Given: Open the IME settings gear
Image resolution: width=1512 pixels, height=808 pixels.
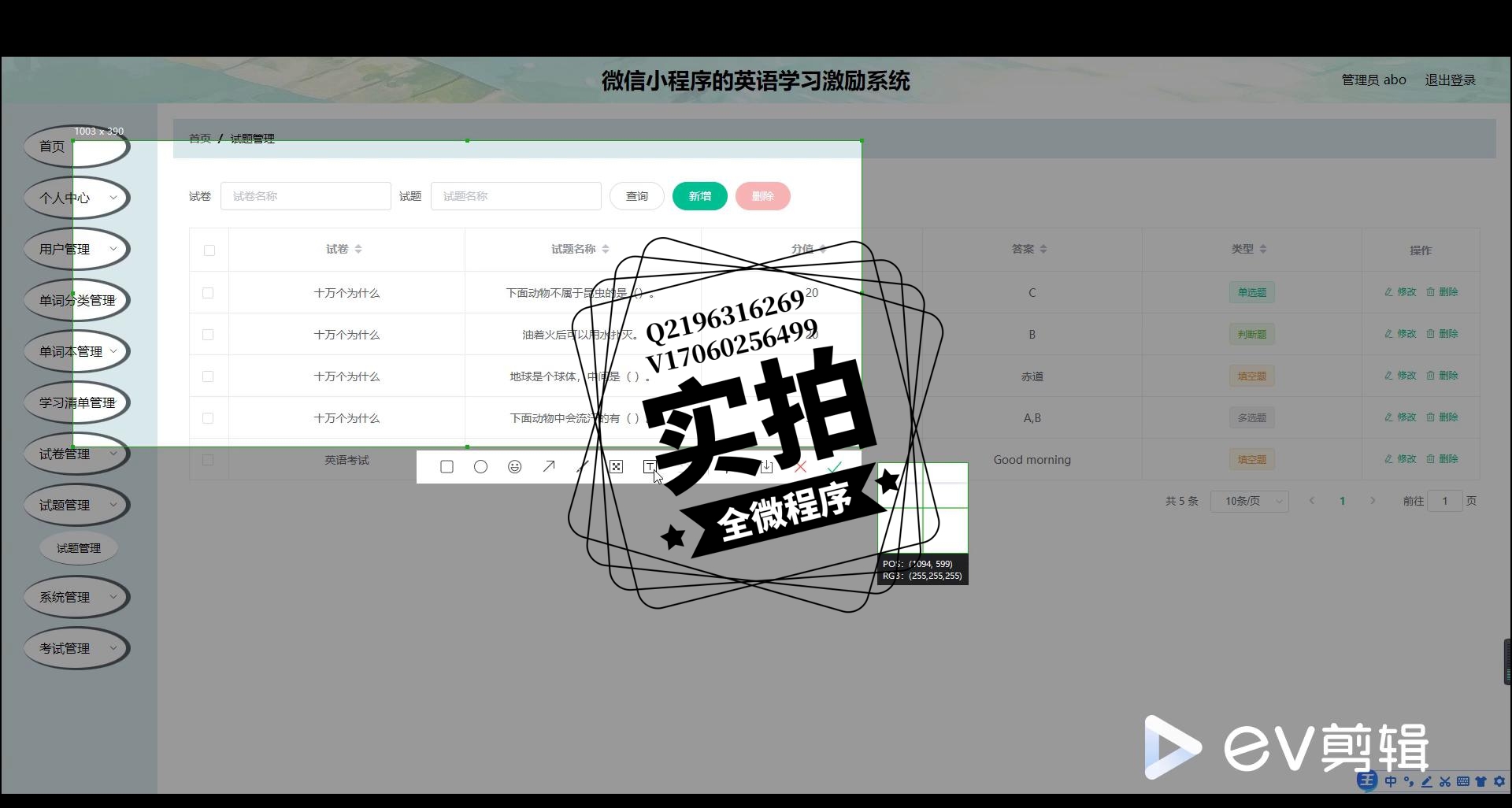Looking at the screenshot, I should coord(1499,781).
